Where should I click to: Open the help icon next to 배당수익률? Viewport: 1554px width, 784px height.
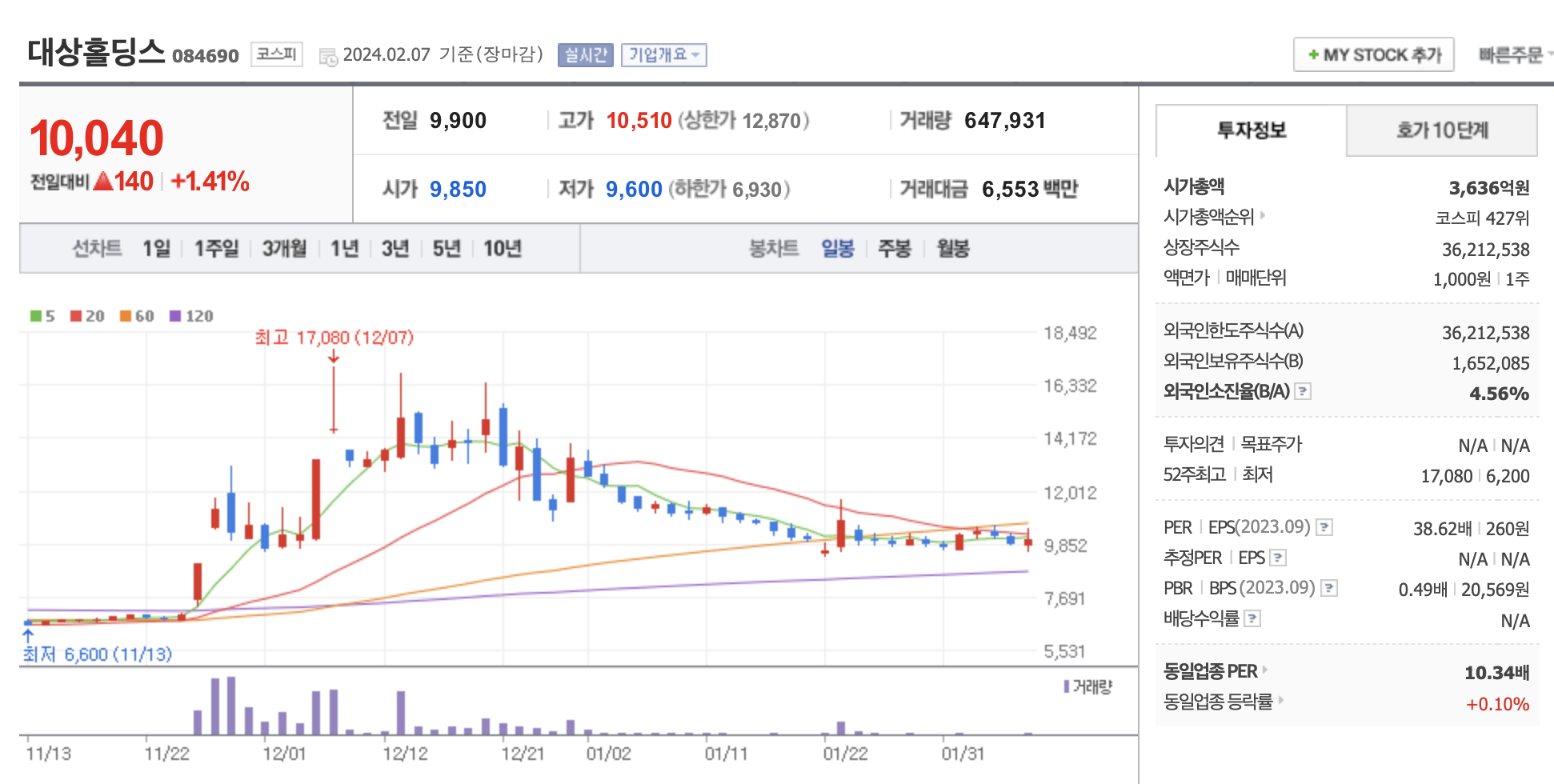point(1253,619)
